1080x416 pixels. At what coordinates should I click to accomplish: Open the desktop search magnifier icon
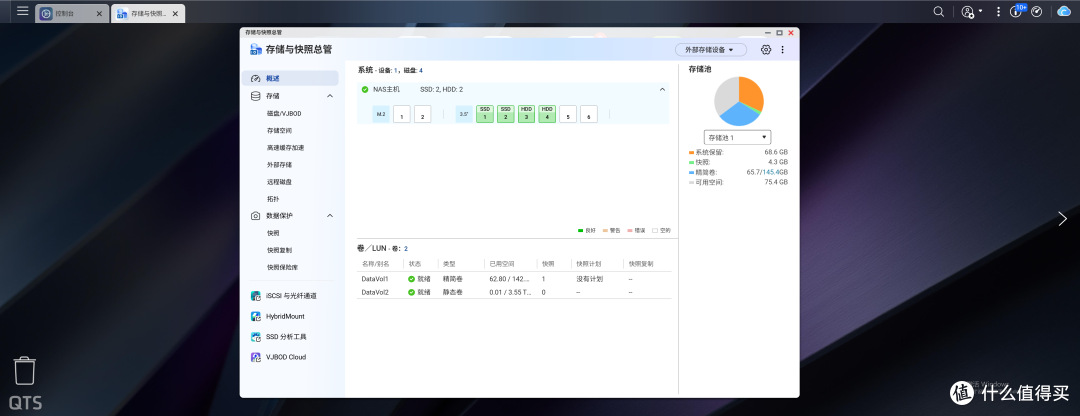coord(938,12)
